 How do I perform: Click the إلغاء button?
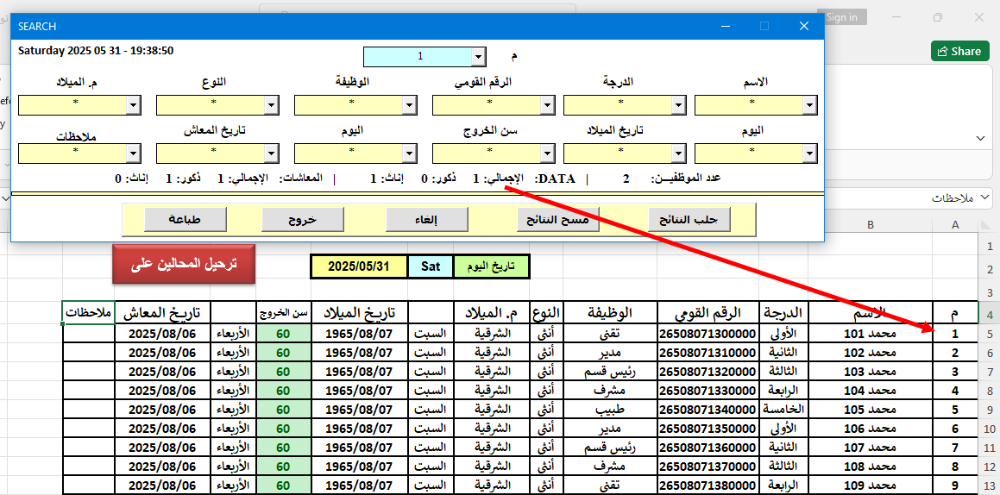coord(427,219)
